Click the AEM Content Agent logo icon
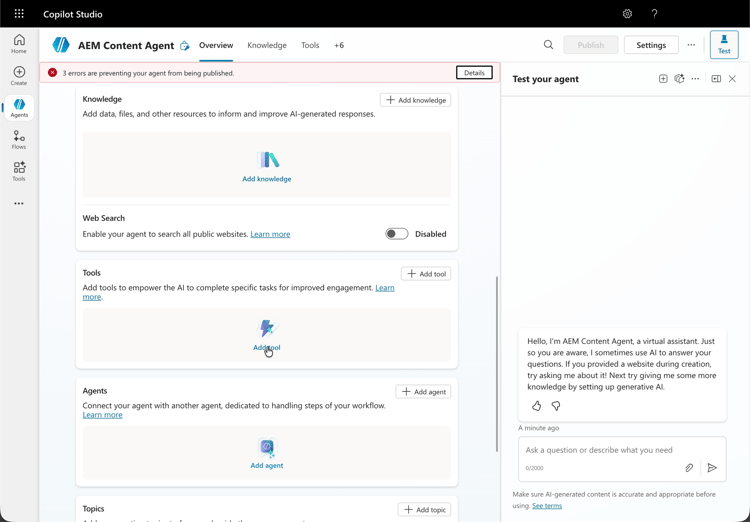Viewport: 750px width, 522px height. pos(61,45)
